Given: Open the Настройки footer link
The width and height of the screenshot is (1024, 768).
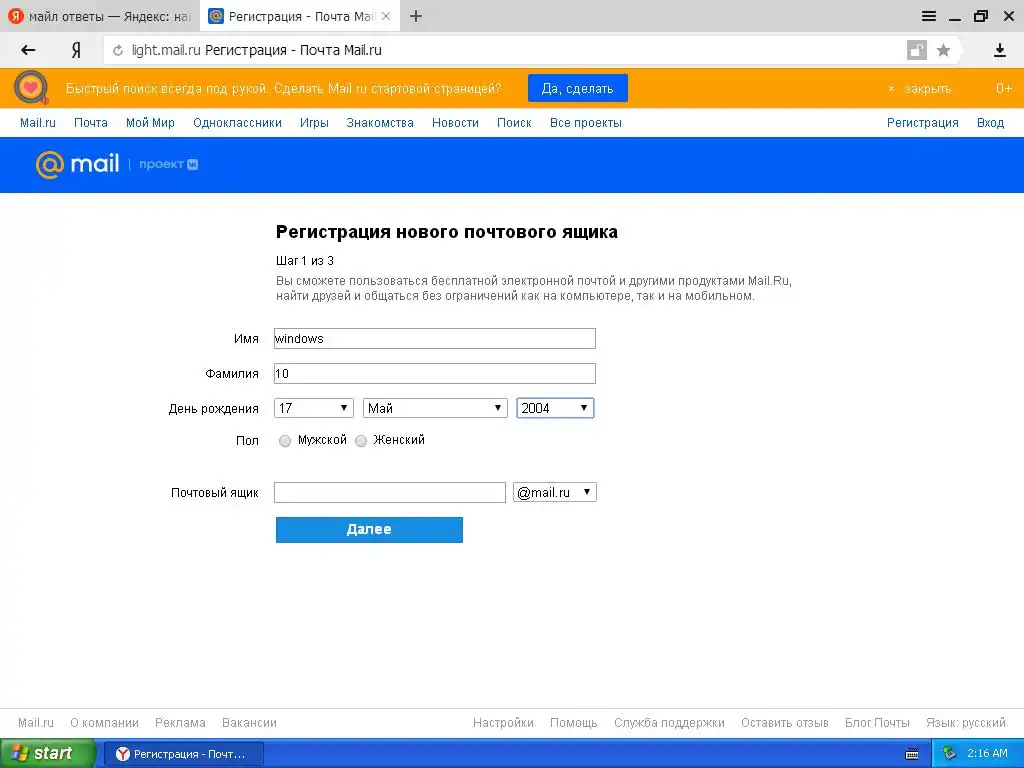Looking at the screenshot, I should 504,723.
